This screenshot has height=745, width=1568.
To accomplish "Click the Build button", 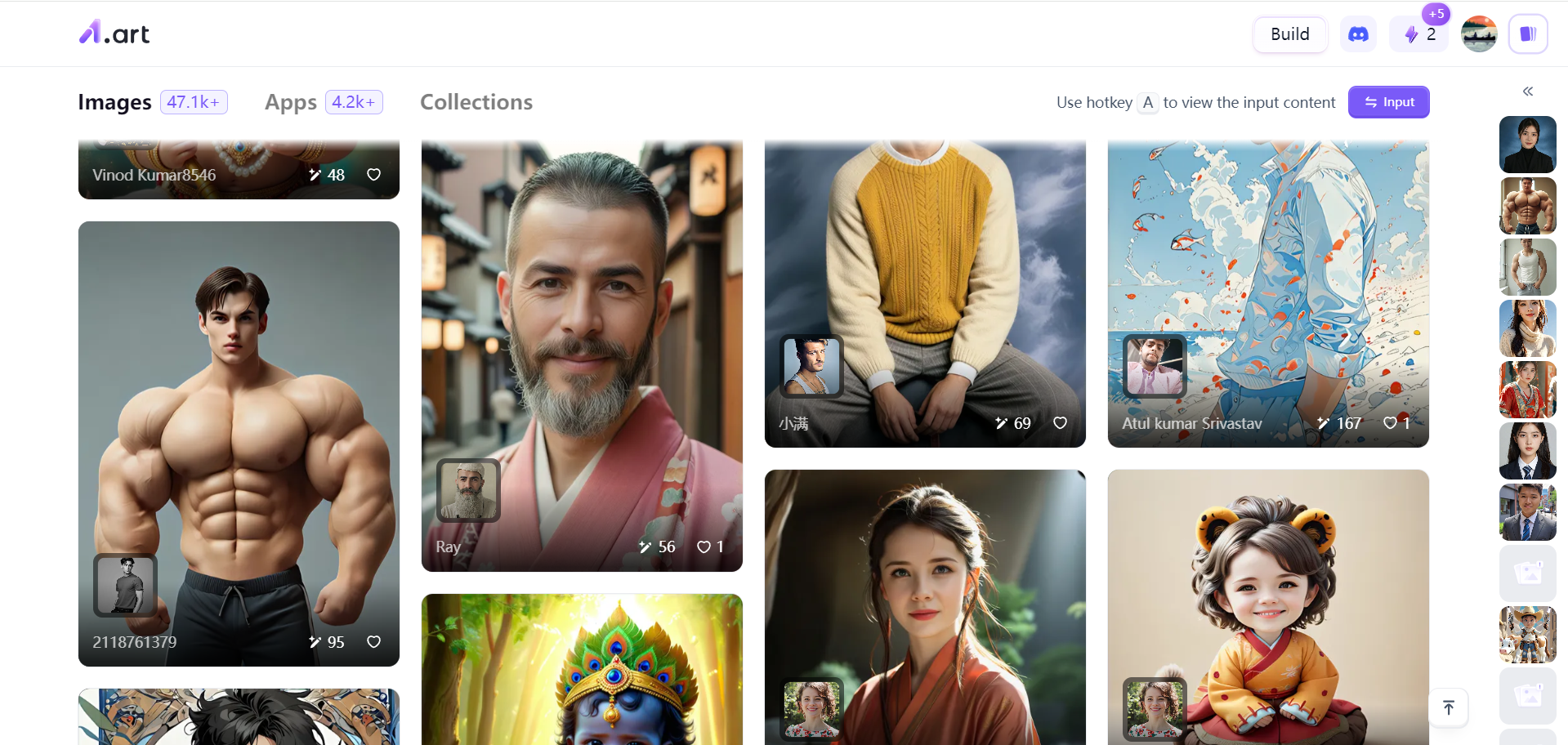I will (1290, 34).
